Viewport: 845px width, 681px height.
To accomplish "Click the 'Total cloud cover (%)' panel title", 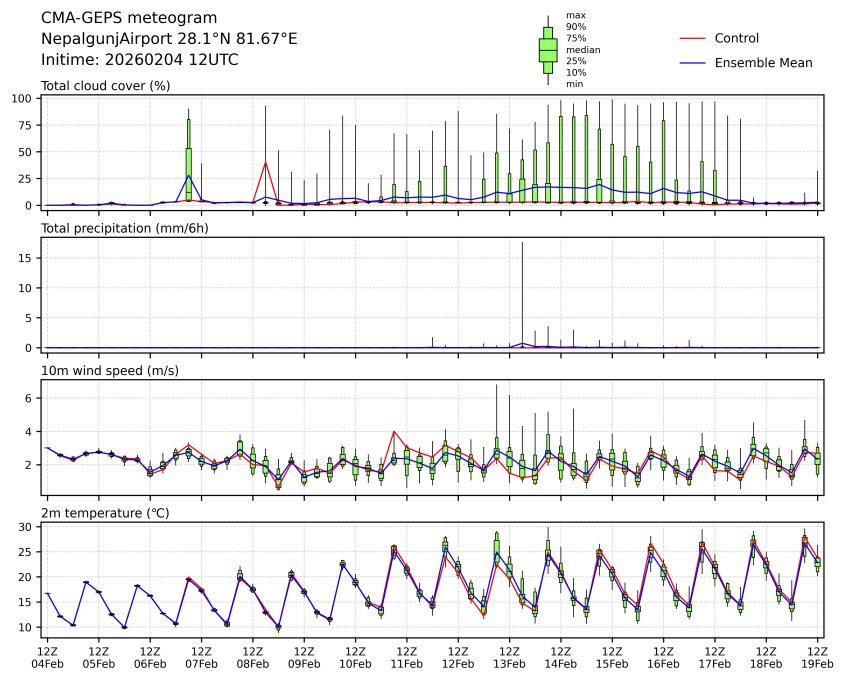I will [x=105, y=86].
